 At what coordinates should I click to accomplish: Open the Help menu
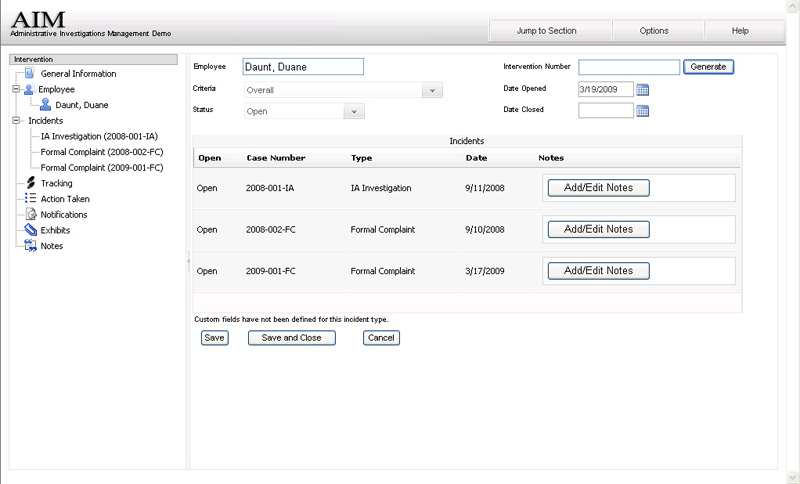coord(740,31)
